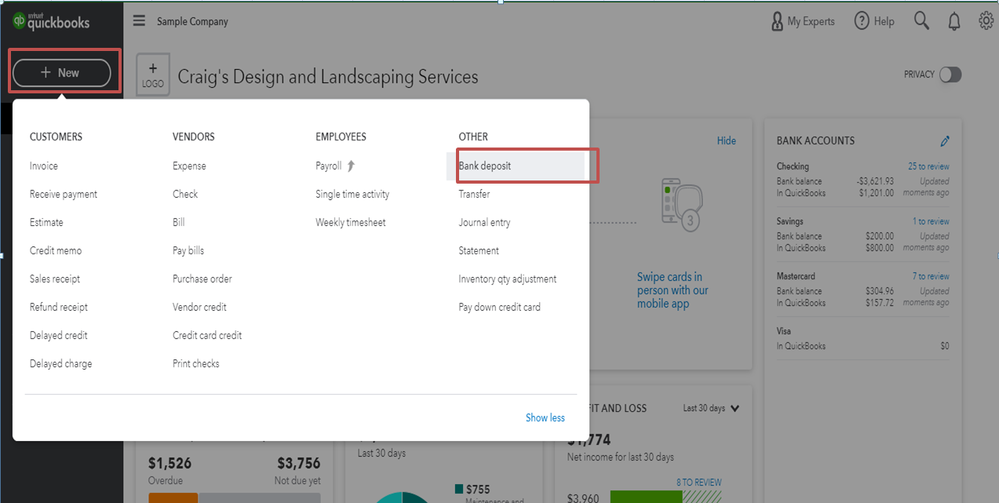Click the $3,756 Not due yet amount
999x503 pixels.
pos(299,463)
